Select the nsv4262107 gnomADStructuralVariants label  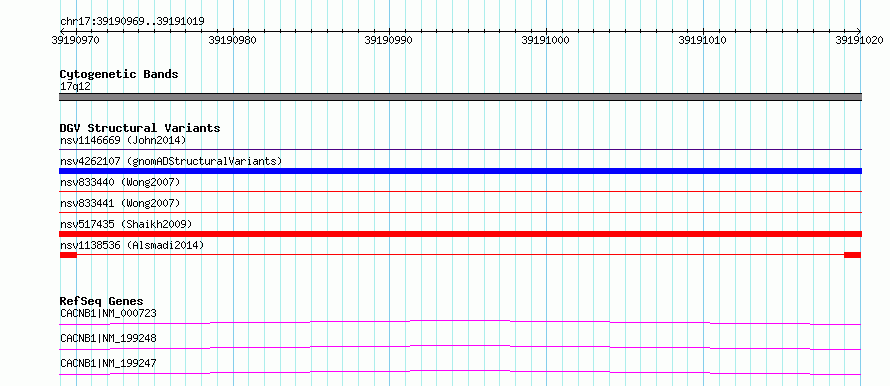point(171,161)
